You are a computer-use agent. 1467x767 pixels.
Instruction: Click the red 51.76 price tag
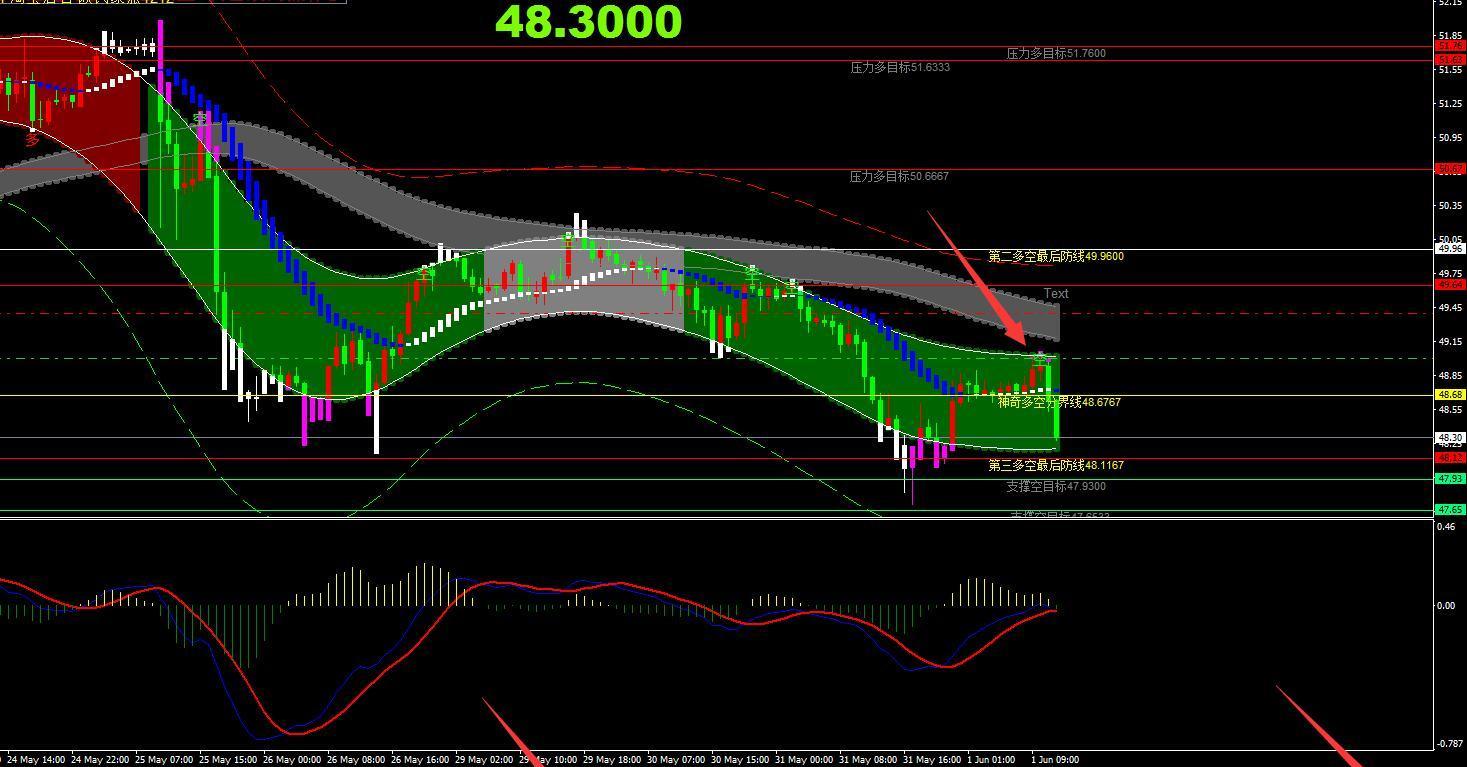pos(1450,46)
